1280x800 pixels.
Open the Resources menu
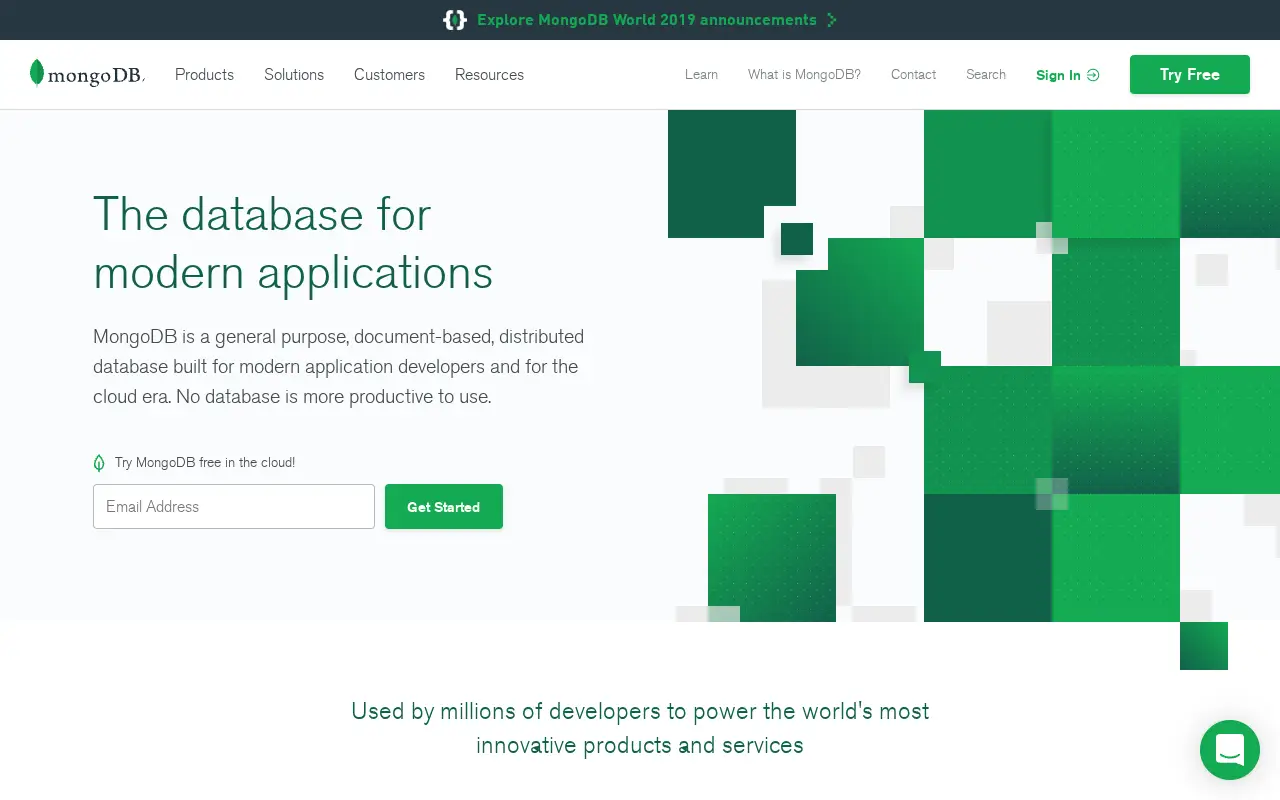coord(489,75)
